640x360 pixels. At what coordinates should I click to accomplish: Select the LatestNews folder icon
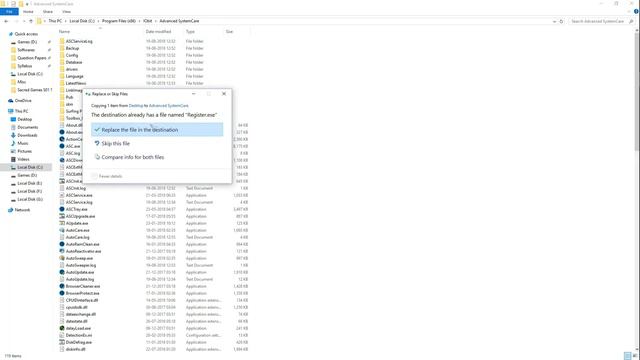coord(62,83)
